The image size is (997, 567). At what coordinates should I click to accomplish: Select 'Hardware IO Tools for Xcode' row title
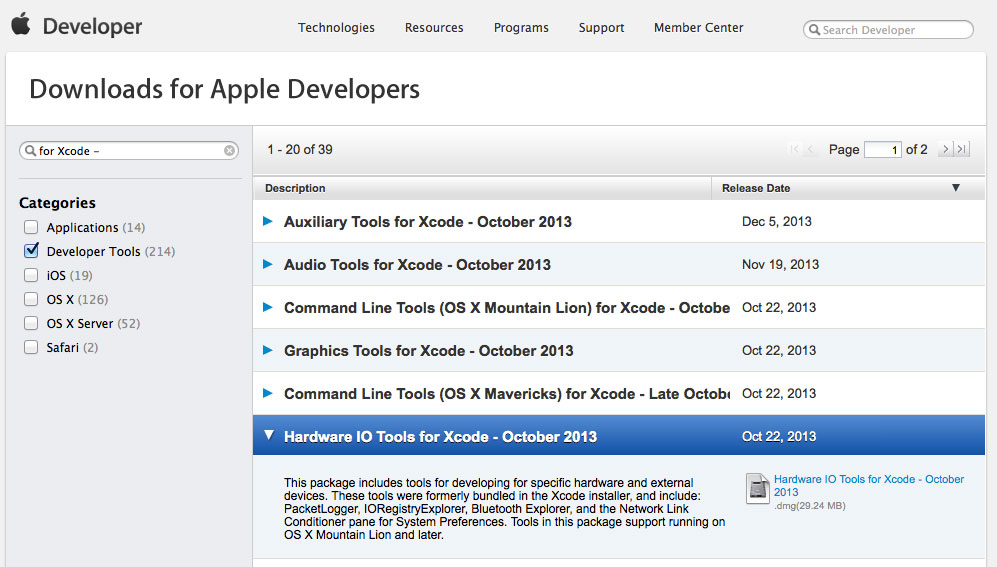tap(441, 437)
